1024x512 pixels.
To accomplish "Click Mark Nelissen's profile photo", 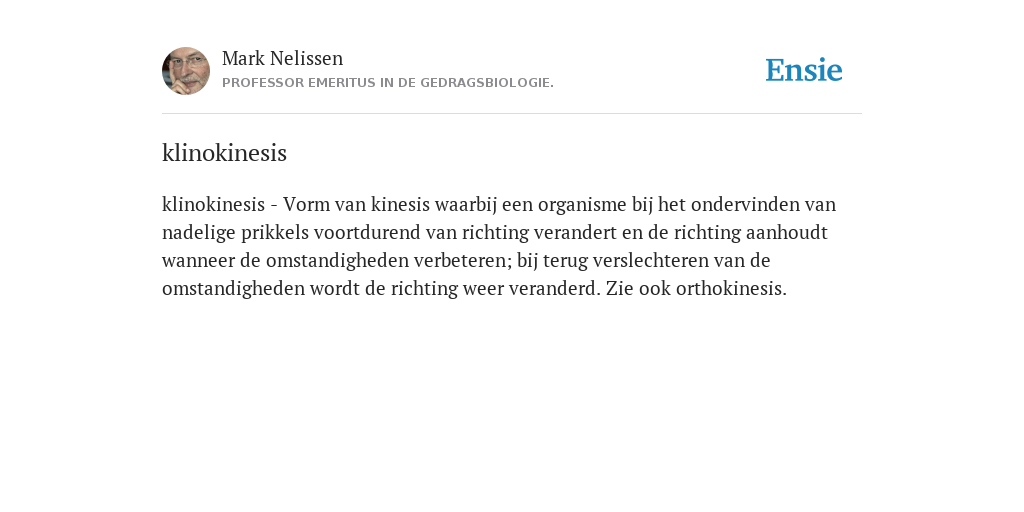I will pyautogui.click(x=186, y=71).
